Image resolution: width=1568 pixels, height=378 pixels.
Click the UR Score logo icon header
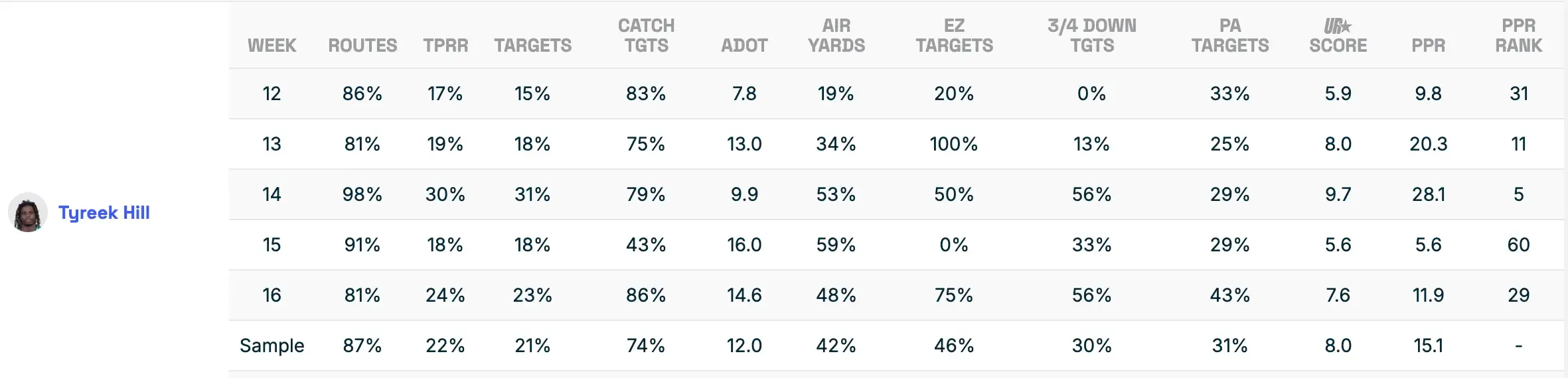1338,27
